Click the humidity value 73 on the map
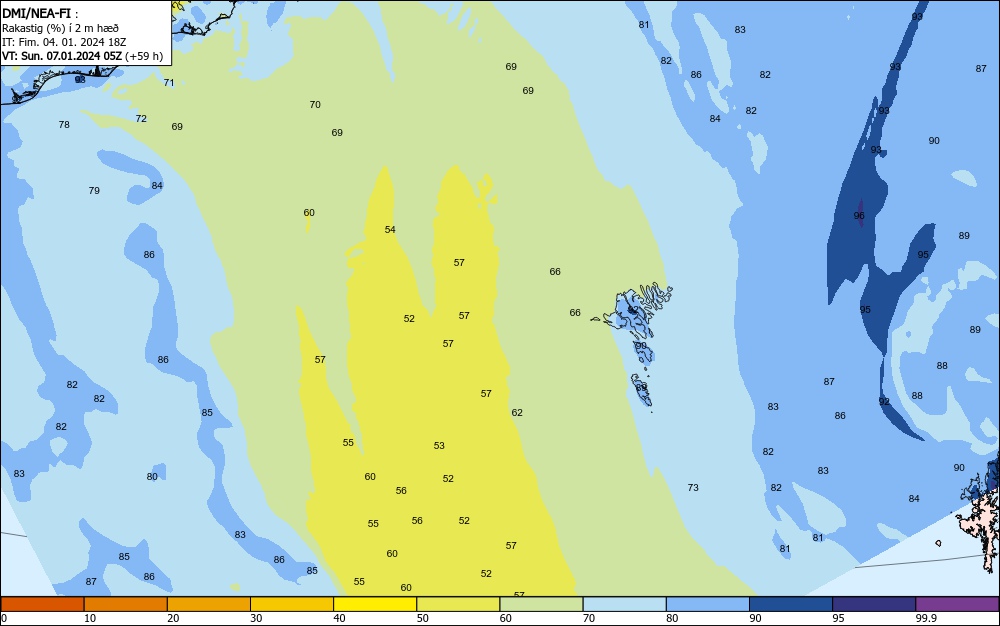Viewport: 1000px width, 626px height. point(693,488)
